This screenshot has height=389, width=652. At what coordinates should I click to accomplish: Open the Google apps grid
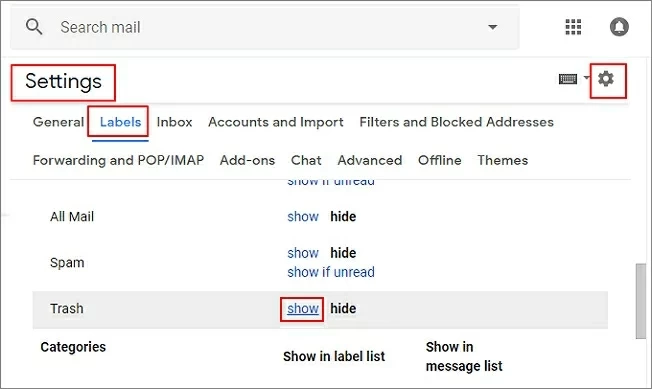(573, 27)
